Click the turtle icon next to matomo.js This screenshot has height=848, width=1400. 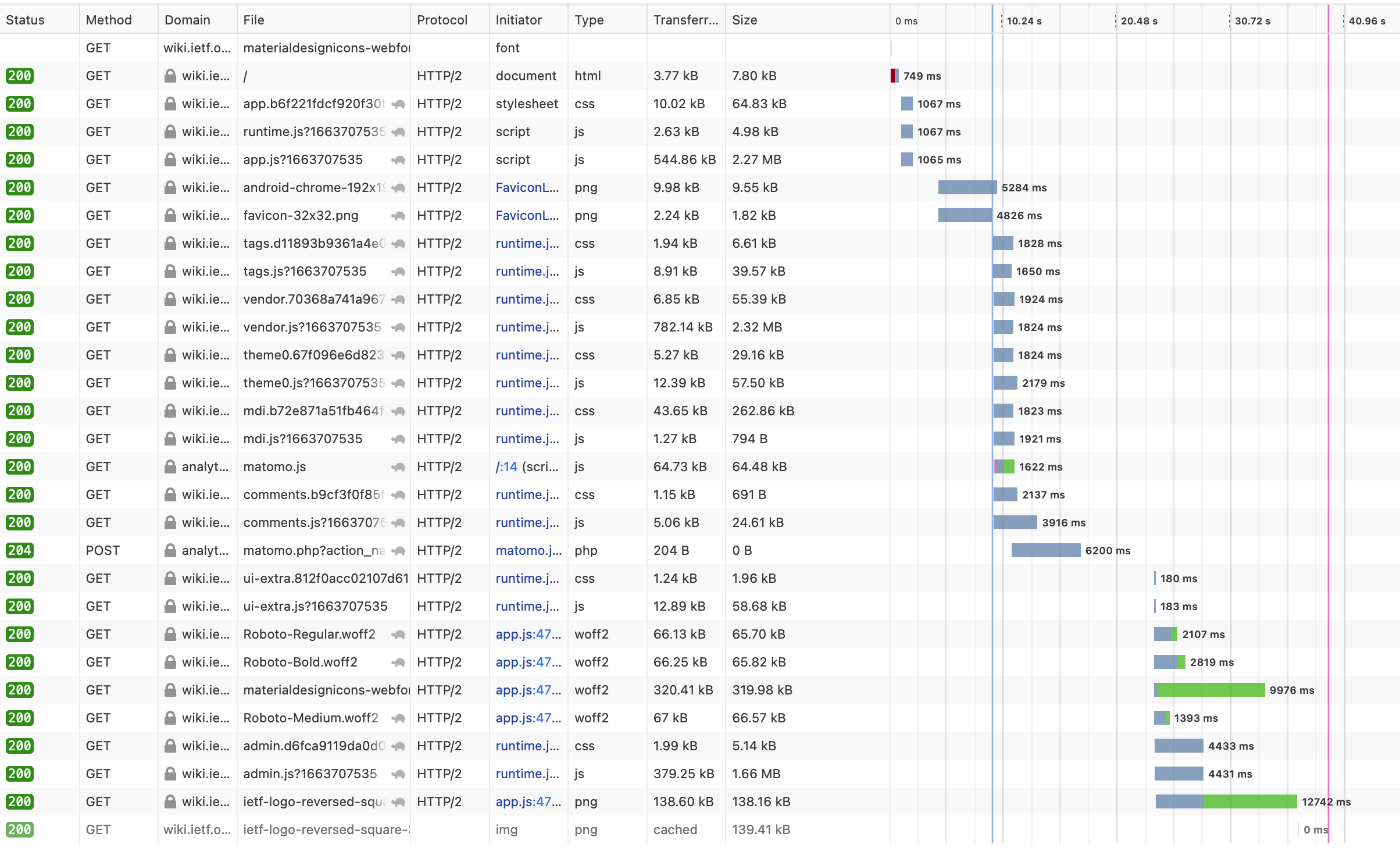click(398, 466)
